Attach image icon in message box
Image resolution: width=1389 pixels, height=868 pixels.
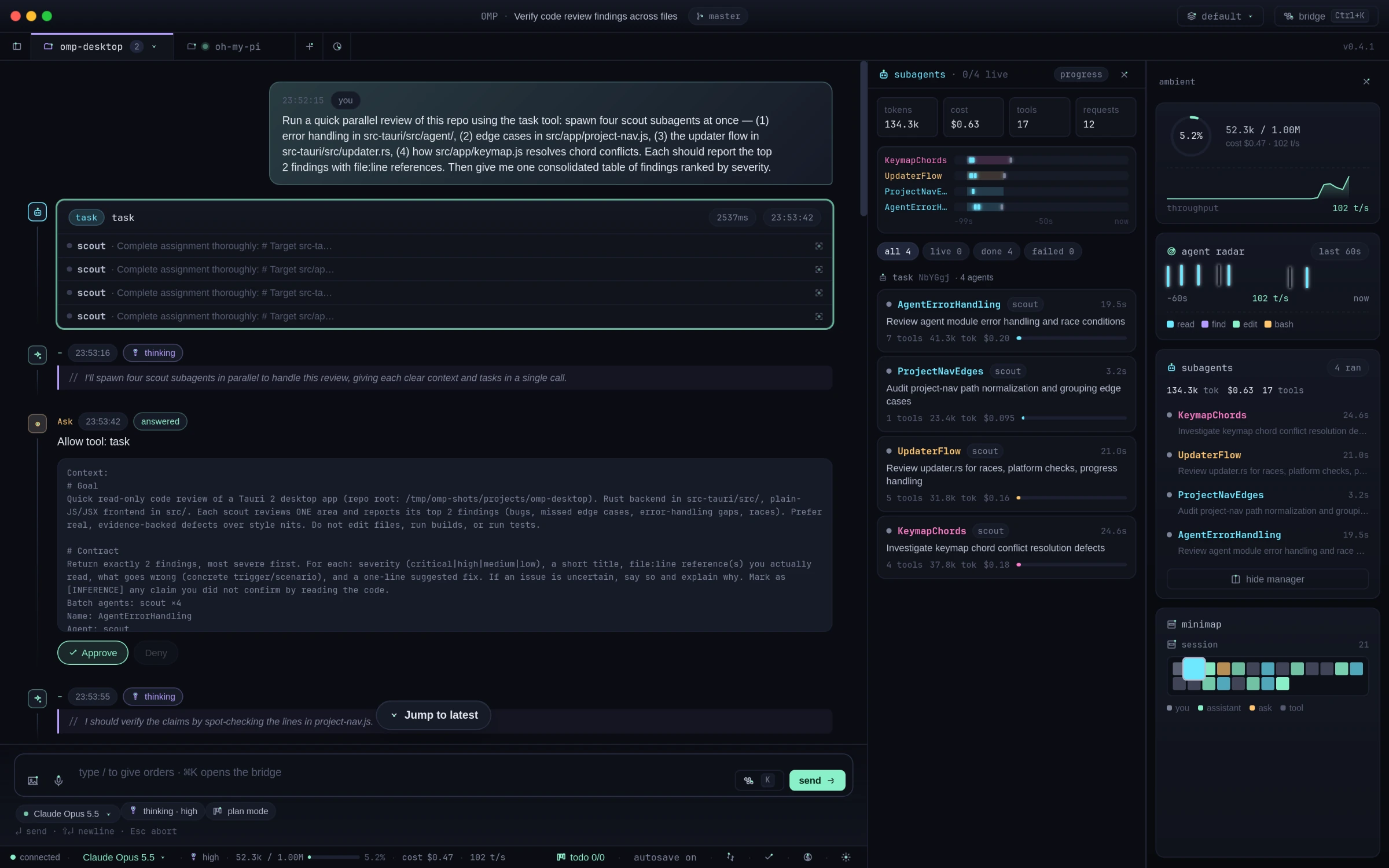click(33, 780)
